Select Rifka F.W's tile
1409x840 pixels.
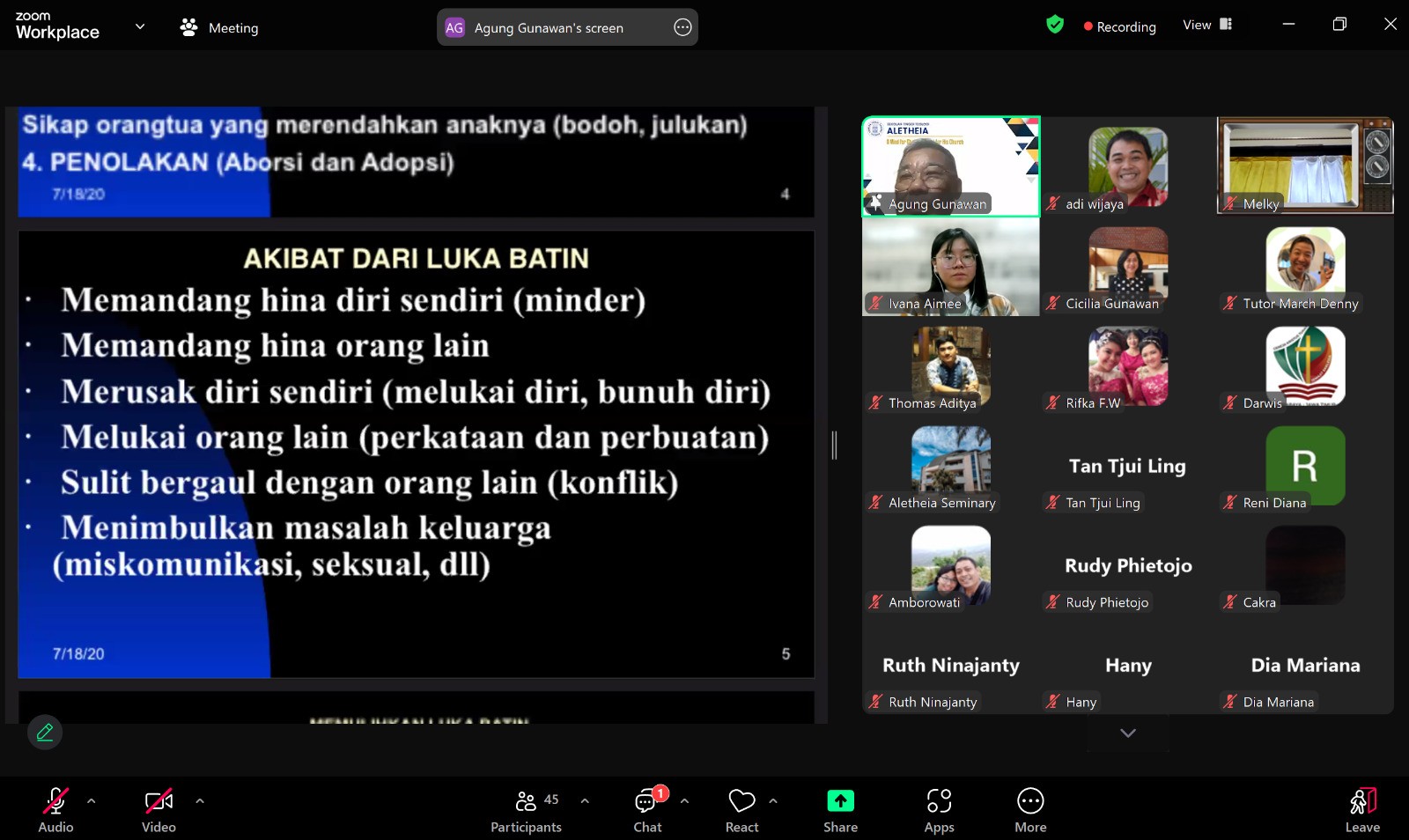(1128, 365)
